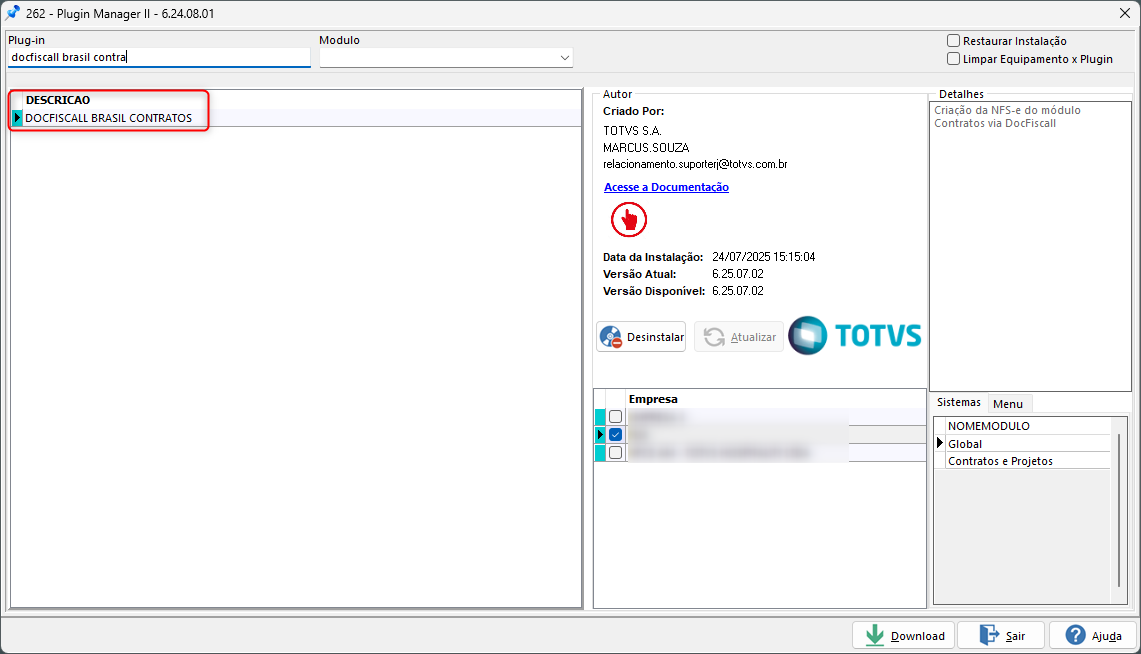Viewport: 1141px width, 654px height.
Task: Click the Plug-in search field
Action: pyautogui.click(x=159, y=57)
